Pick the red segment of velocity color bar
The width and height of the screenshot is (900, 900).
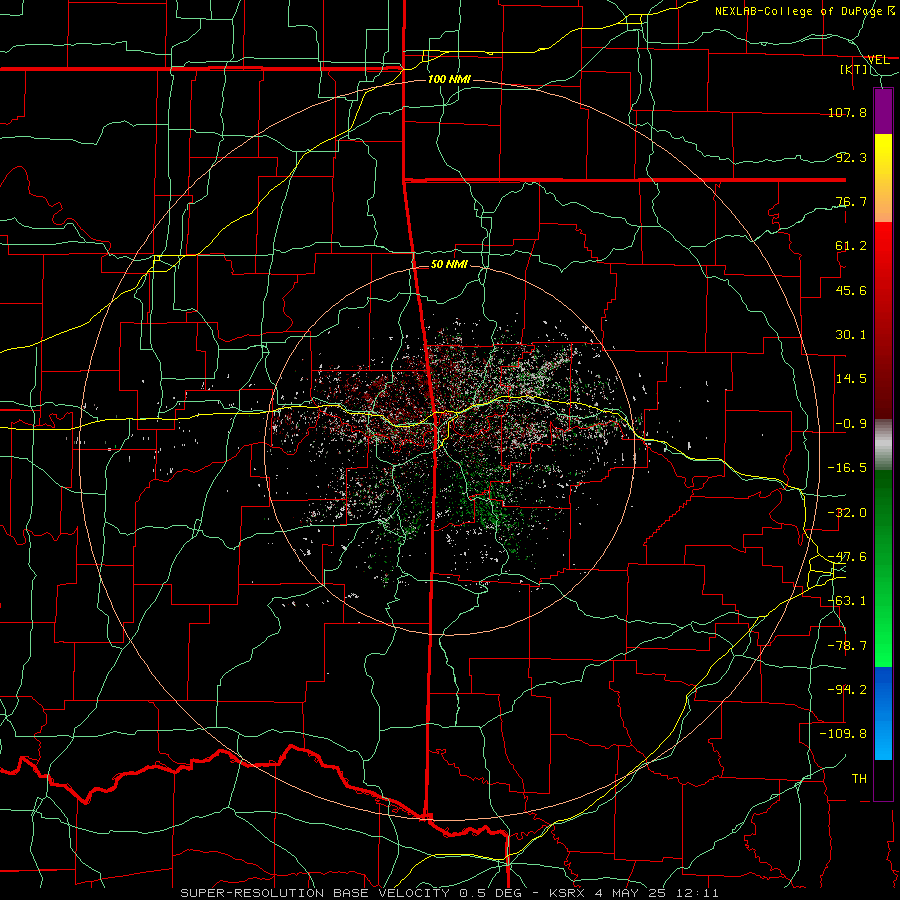click(x=883, y=320)
